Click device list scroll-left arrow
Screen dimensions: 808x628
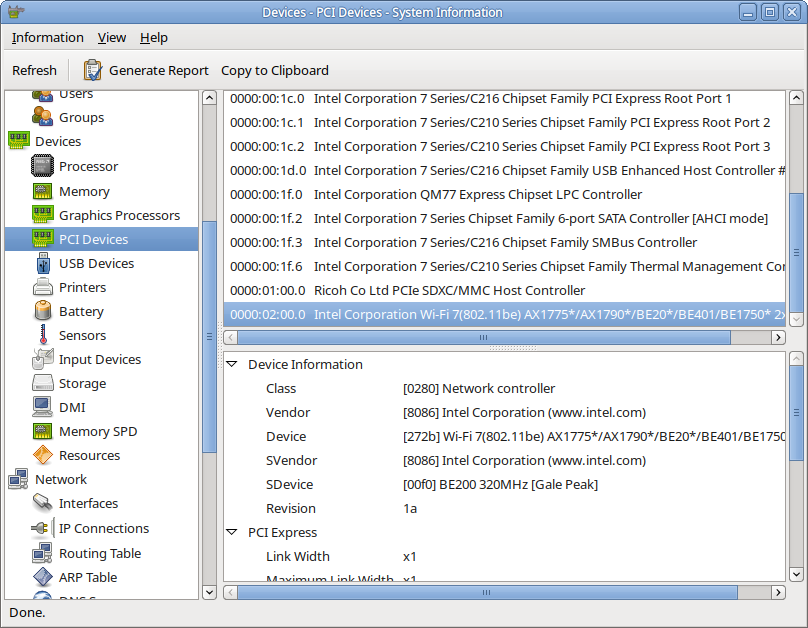(x=230, y=337)
